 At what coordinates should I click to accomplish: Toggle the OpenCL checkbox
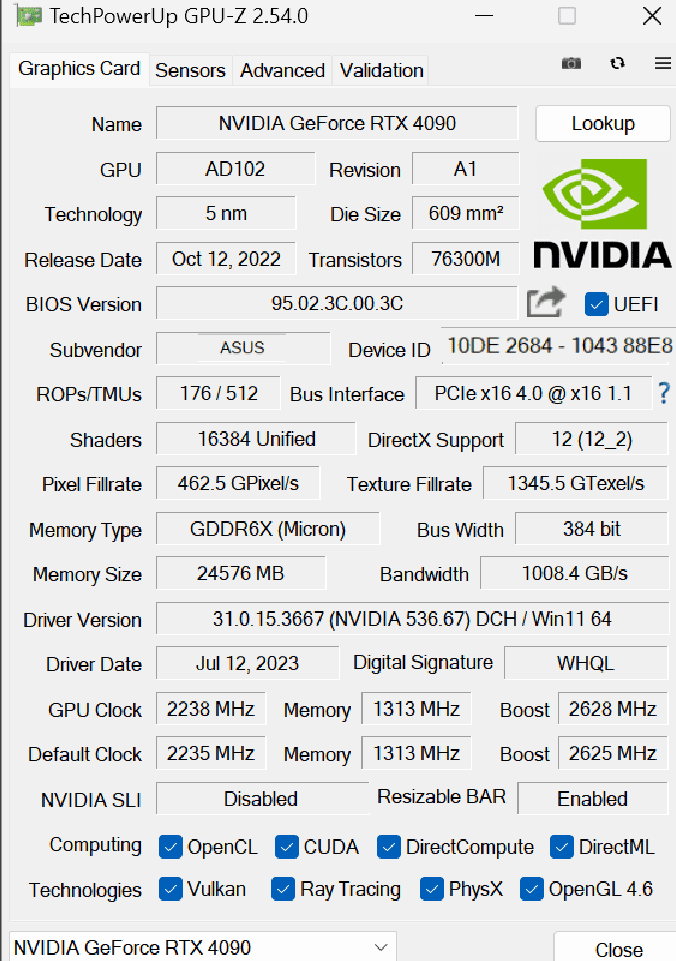170,847
